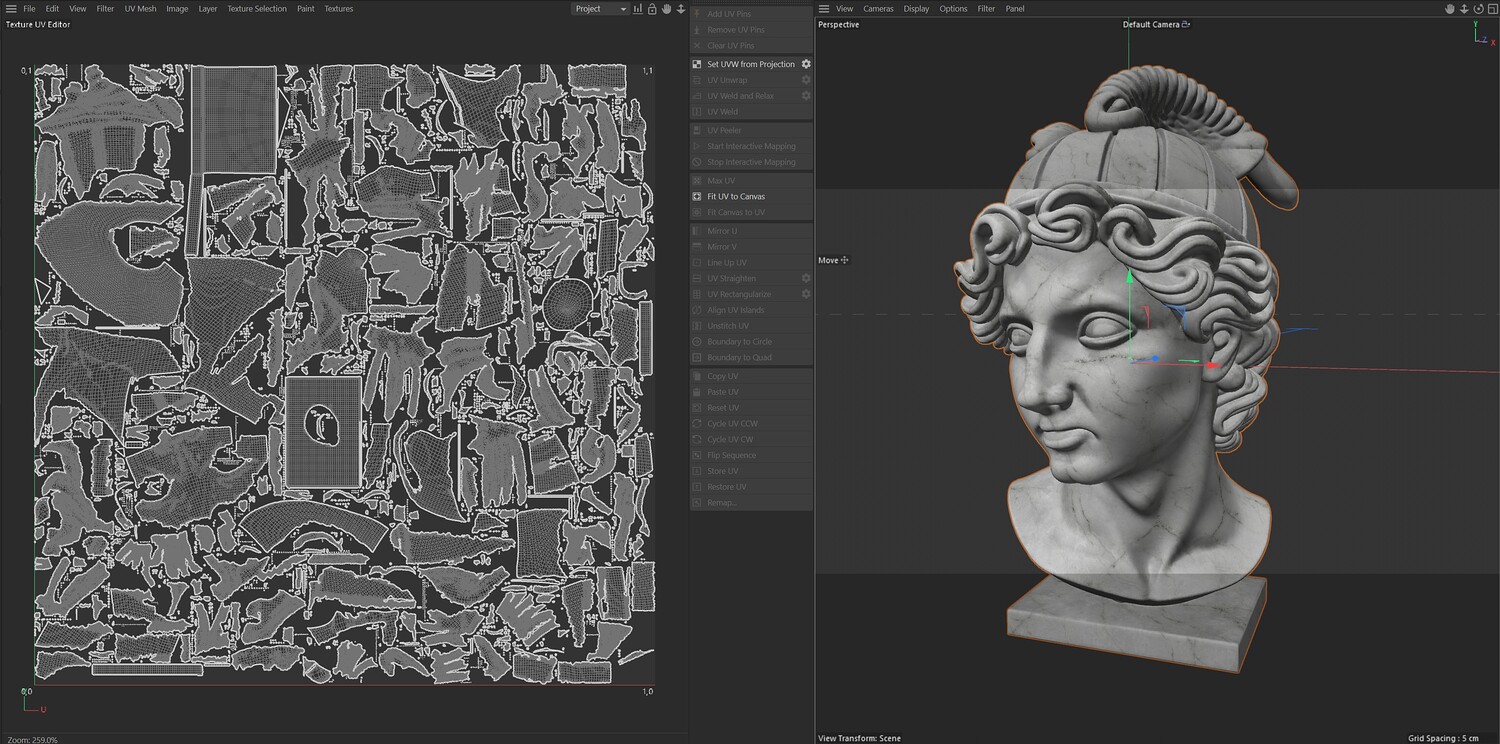1500x744 pixels.
Task: Open the viewport Cameras menu
Action: [879, 9]
